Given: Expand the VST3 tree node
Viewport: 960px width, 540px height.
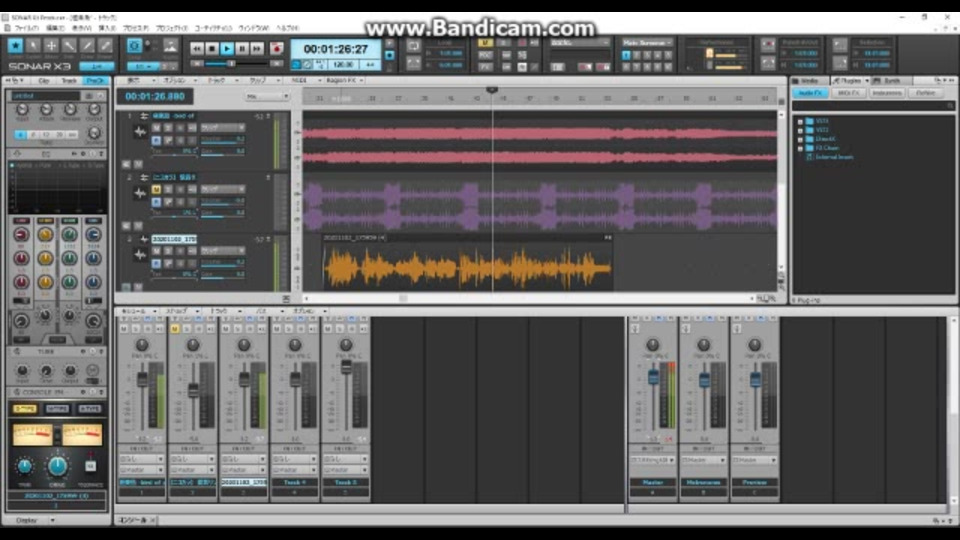Looking at the screenshot, I should tap(800, 121).
